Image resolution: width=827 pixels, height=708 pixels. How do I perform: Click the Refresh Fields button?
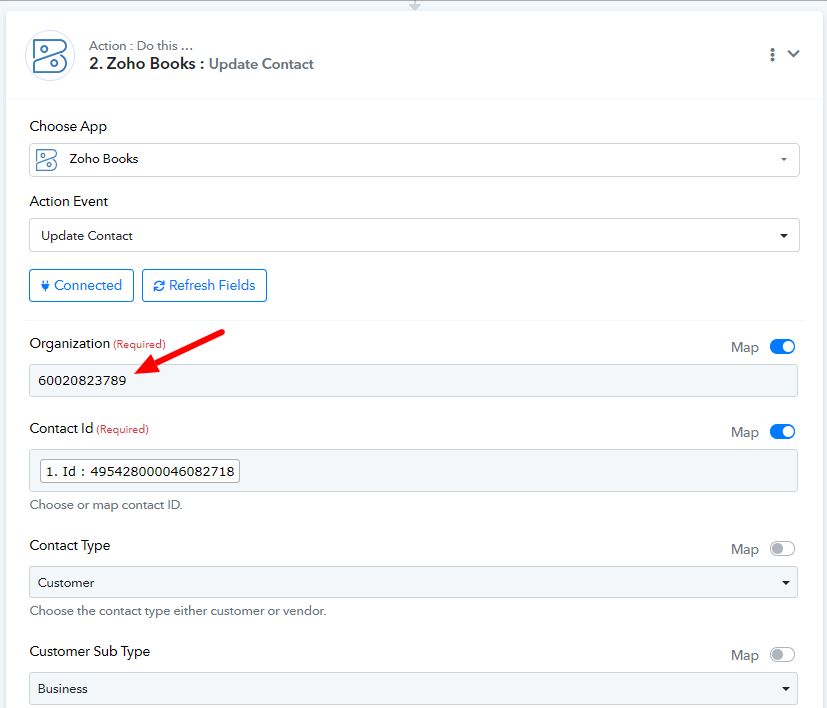(x=204, y=285)
